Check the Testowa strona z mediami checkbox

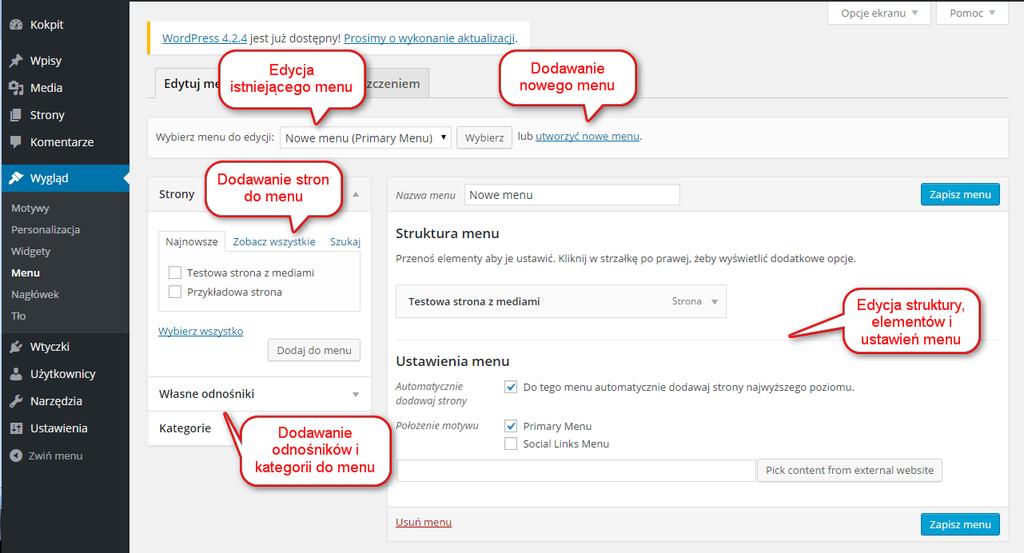point(175,272)
